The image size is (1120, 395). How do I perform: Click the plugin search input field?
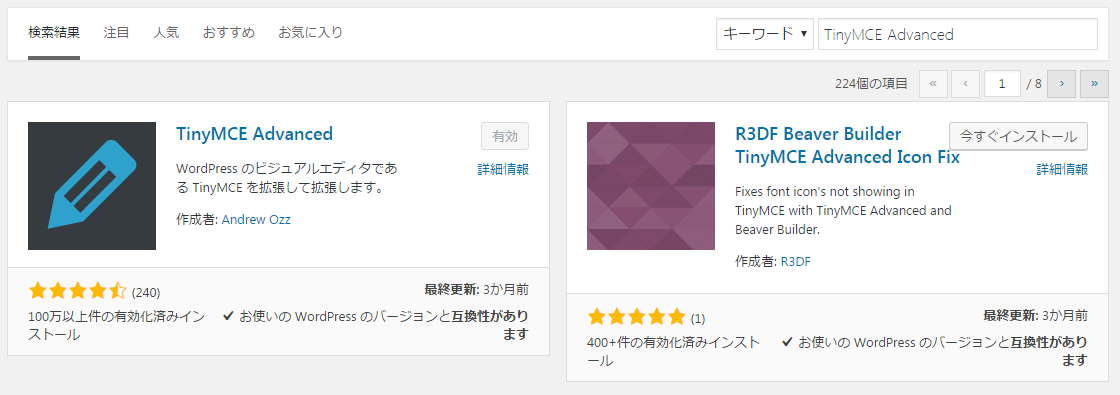[x=957, y=34]
